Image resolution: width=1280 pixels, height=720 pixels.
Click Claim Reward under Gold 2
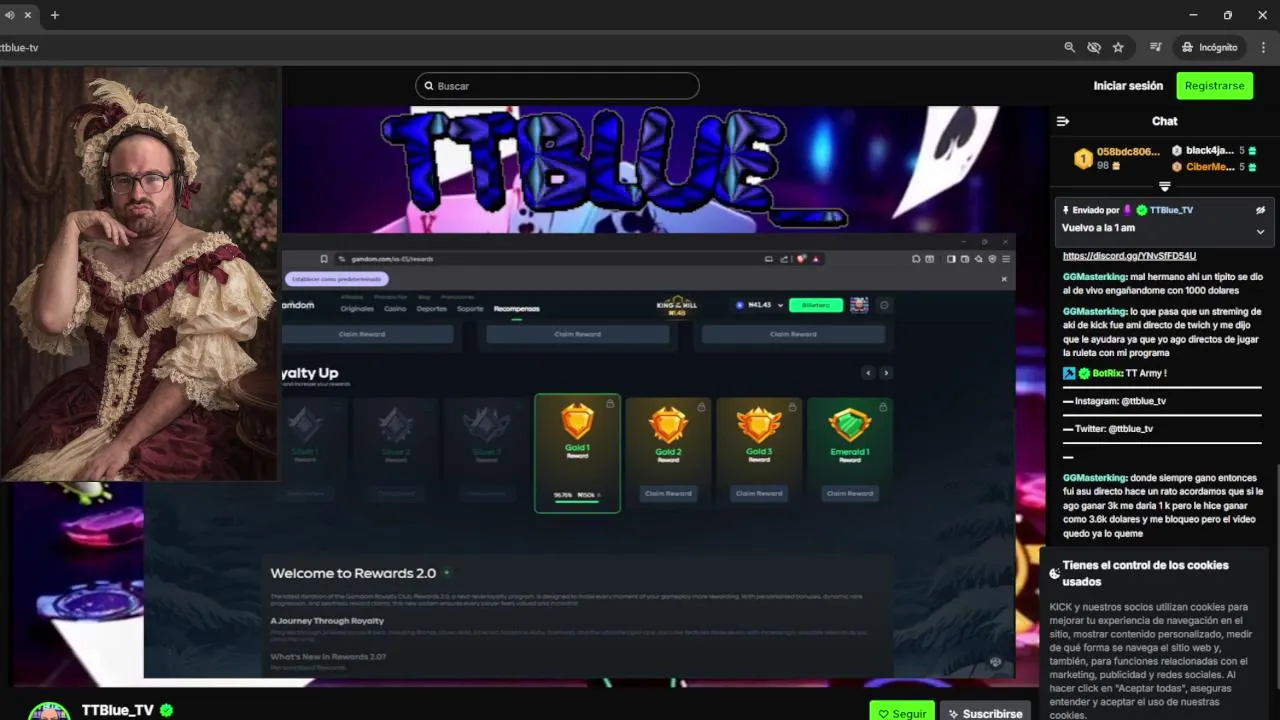668,493
